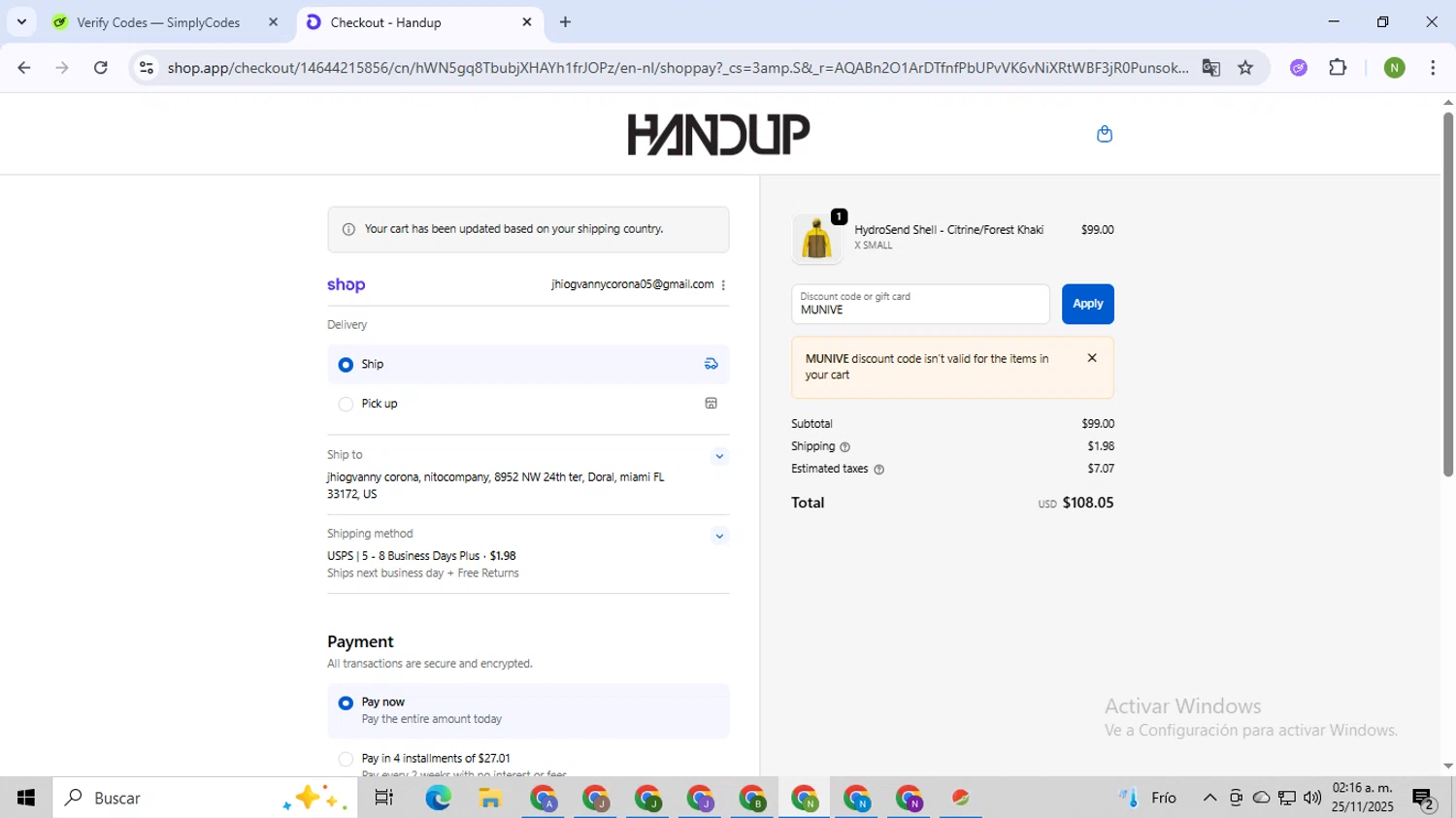1456x818 pixels.
Task: Select Pay now payment option
Action: 528,710
